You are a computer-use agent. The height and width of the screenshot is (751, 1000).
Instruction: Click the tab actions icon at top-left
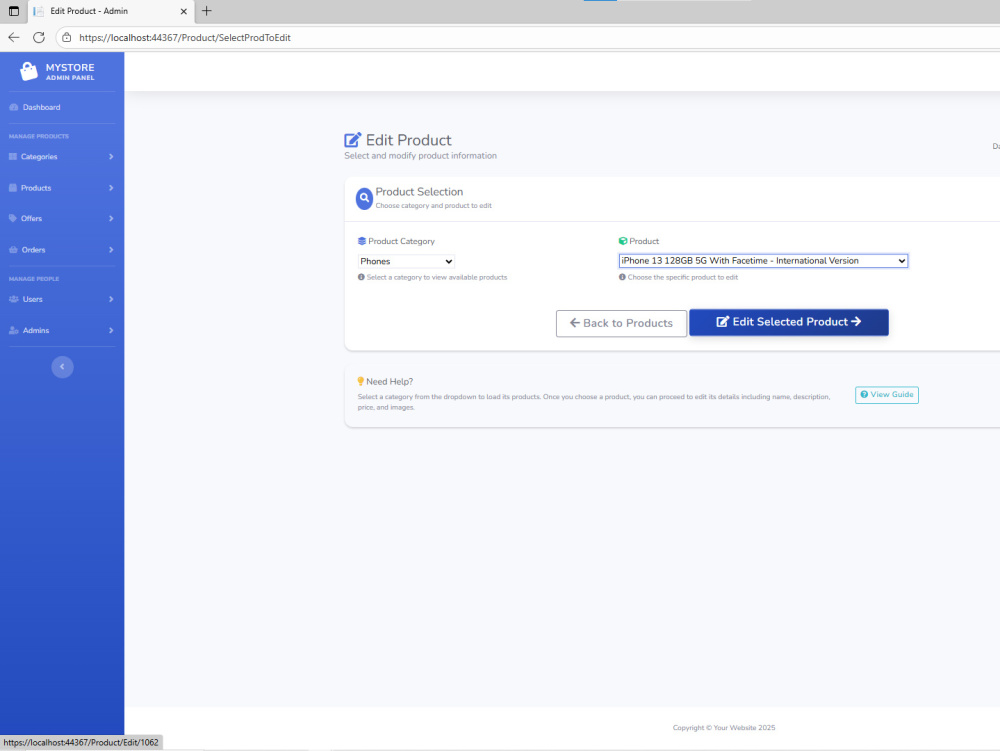tap(13, 11)
